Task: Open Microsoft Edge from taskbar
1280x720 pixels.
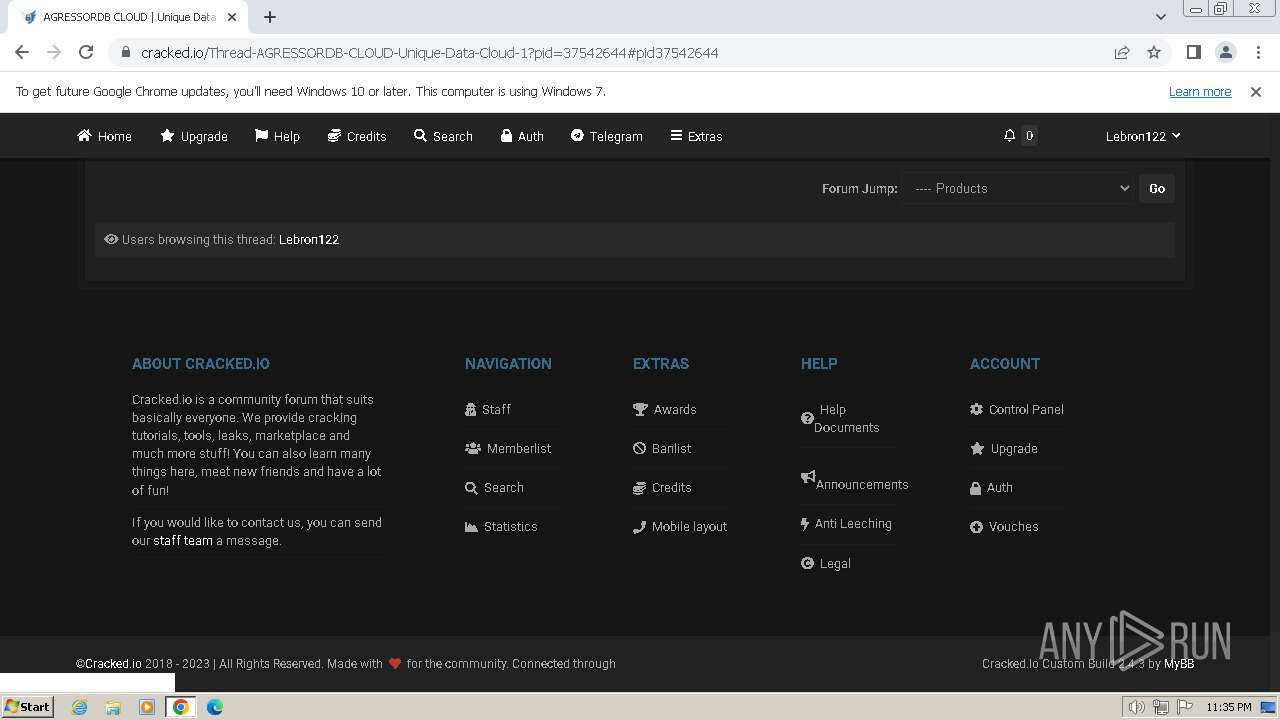Action: 214,707
